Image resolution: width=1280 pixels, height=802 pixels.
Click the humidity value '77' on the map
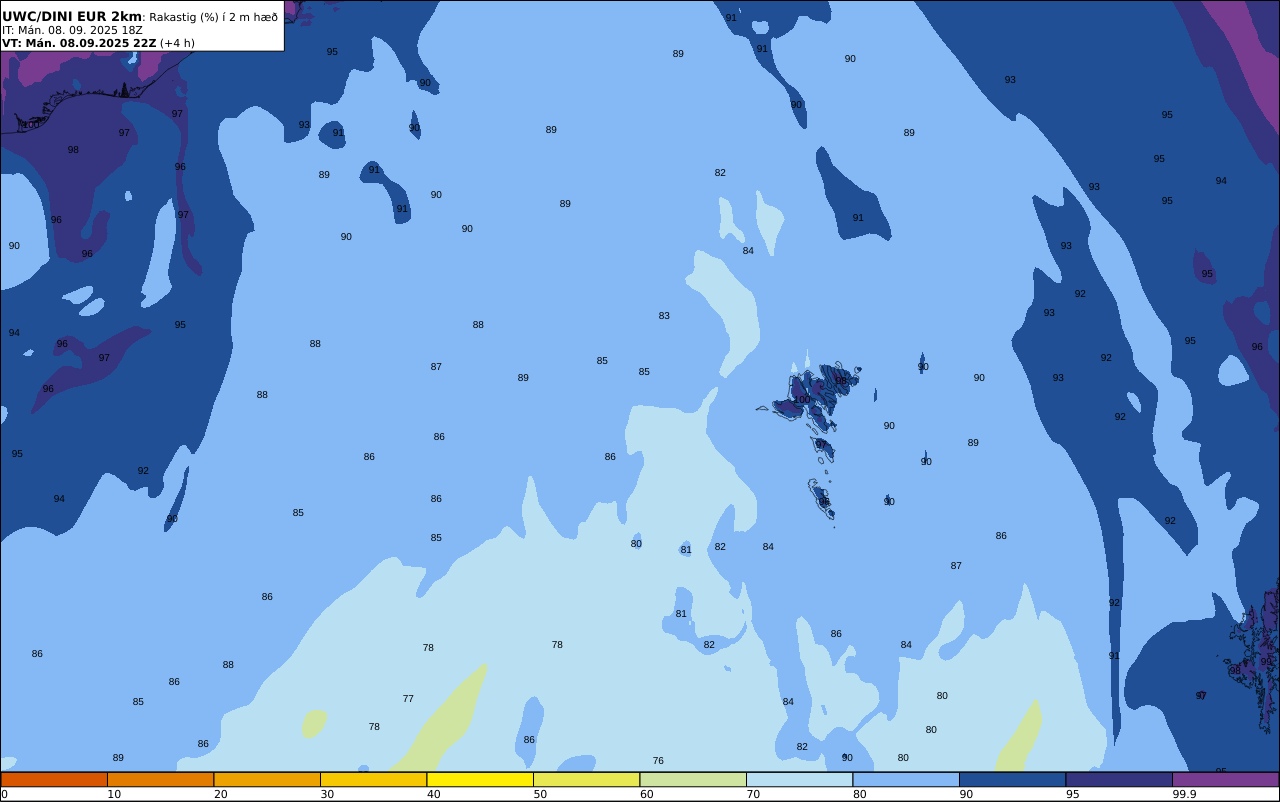pos(408,699)
